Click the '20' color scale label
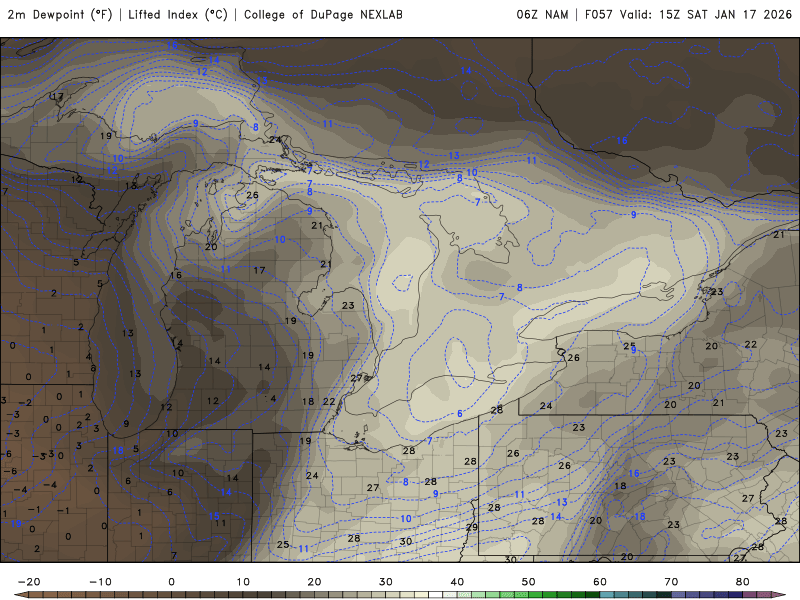The height and width of the screenshot is (600, 800). (x=314, y=582)
